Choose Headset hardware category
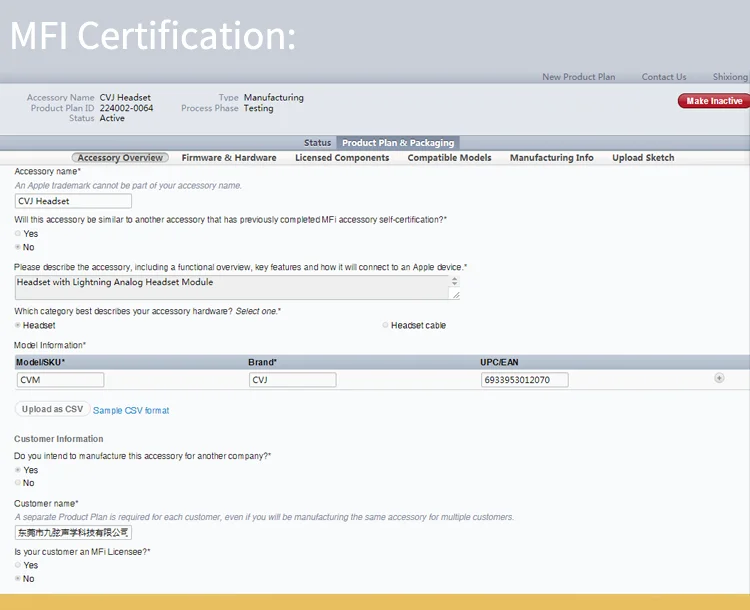750x610 pixels. click(18, 325)
